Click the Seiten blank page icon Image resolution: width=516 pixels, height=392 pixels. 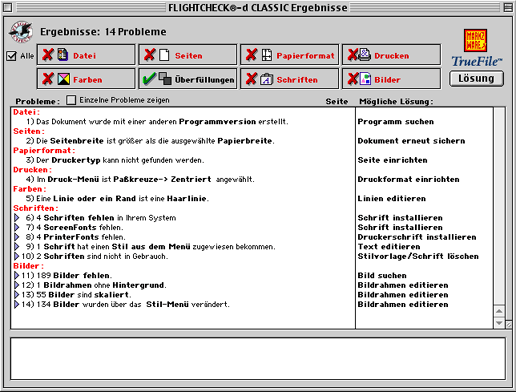point(164,55)
